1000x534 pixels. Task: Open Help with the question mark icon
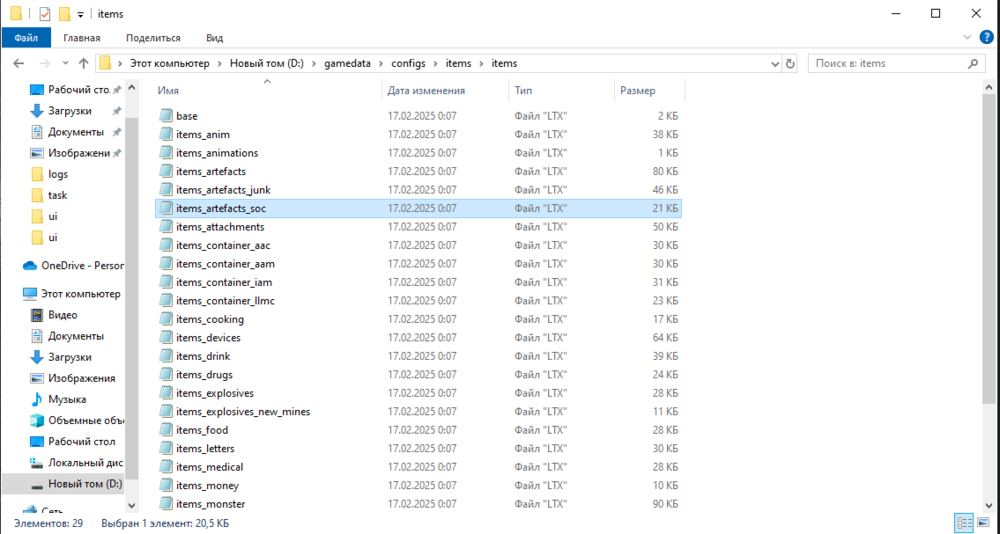(987, 38)
